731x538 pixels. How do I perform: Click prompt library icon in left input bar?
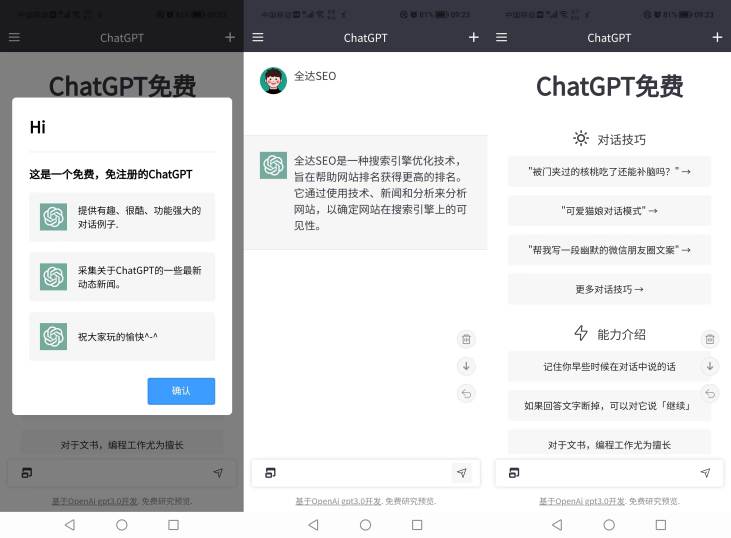point(27,473)
